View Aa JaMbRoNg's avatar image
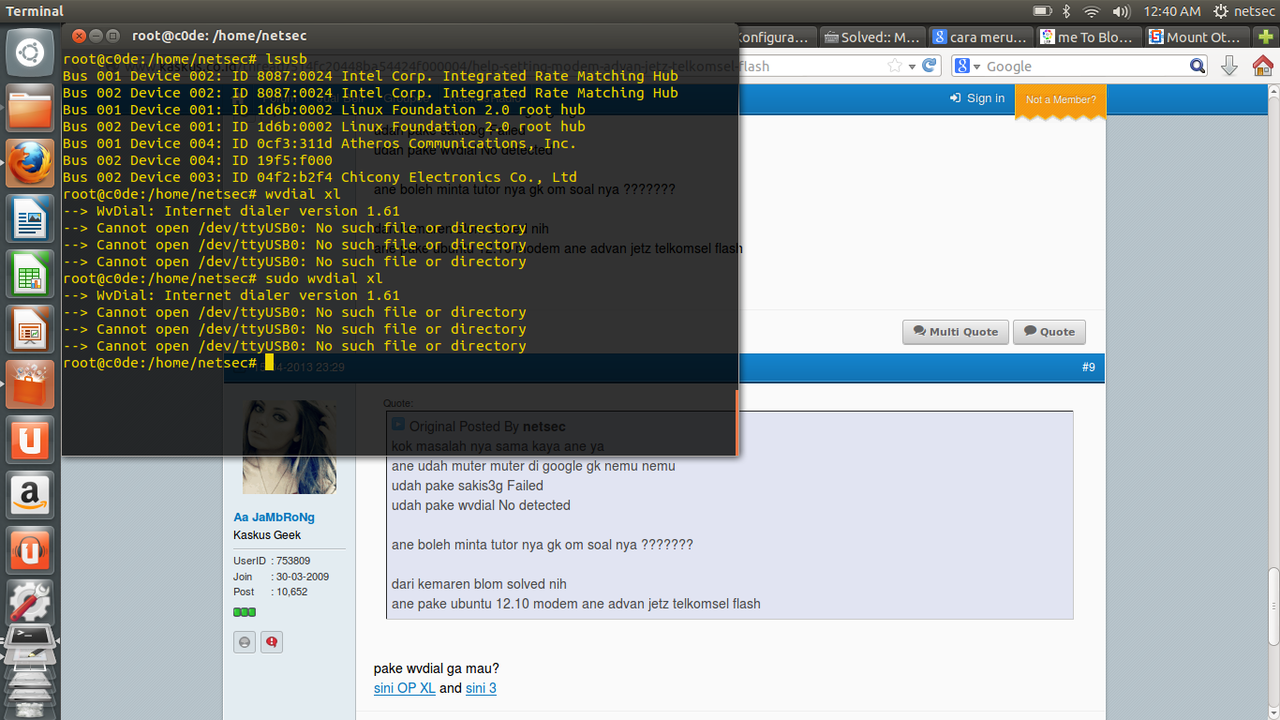Viewport: 1280px width, 720px height. [289, 447]
